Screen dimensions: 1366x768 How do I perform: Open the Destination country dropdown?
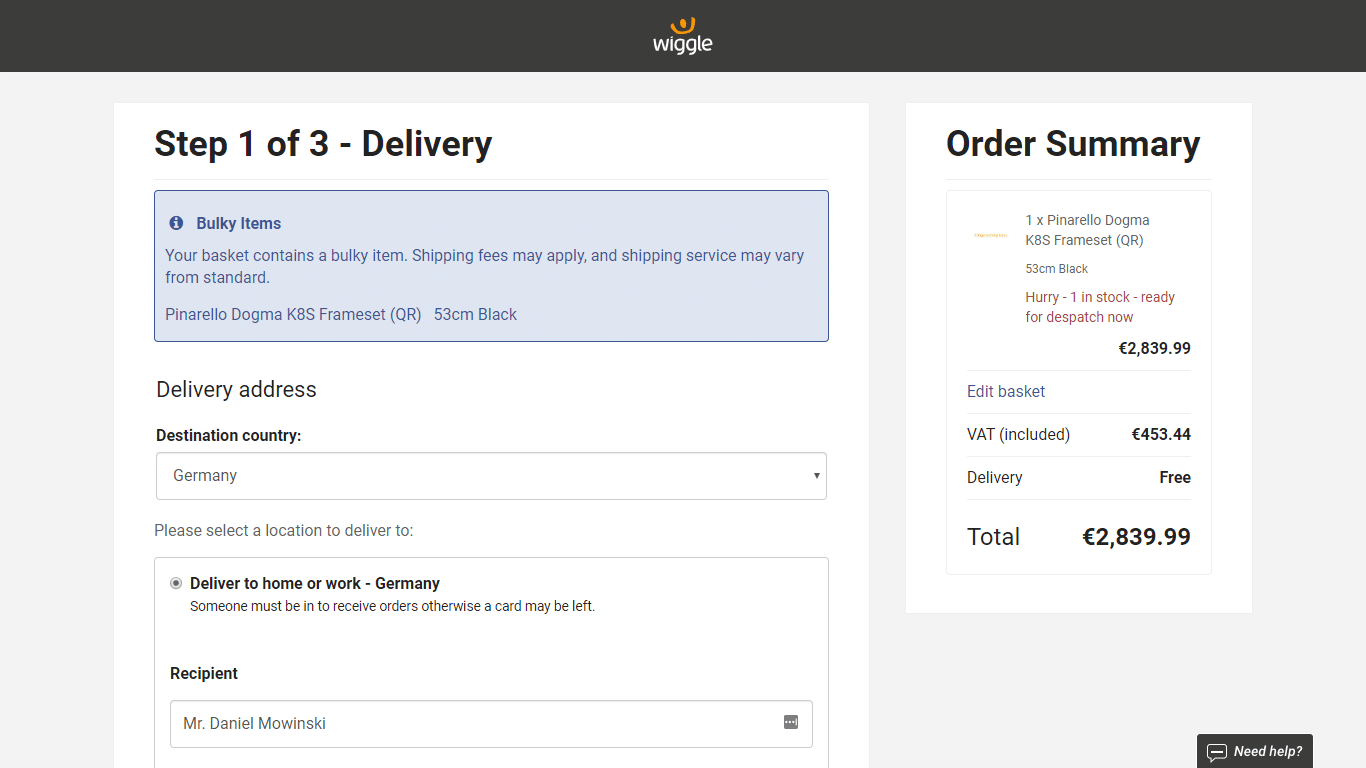tap(491, 476)
